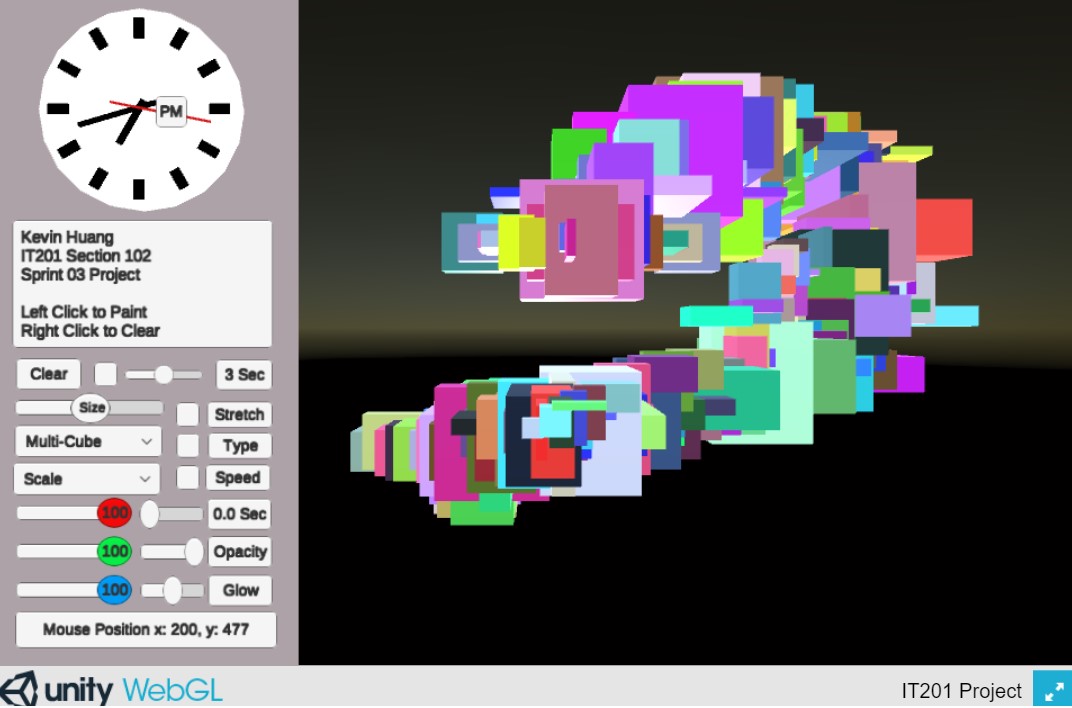Click the Stretch button
Image resolution: width=1072 pixels, height=708 pixels.
239,414
